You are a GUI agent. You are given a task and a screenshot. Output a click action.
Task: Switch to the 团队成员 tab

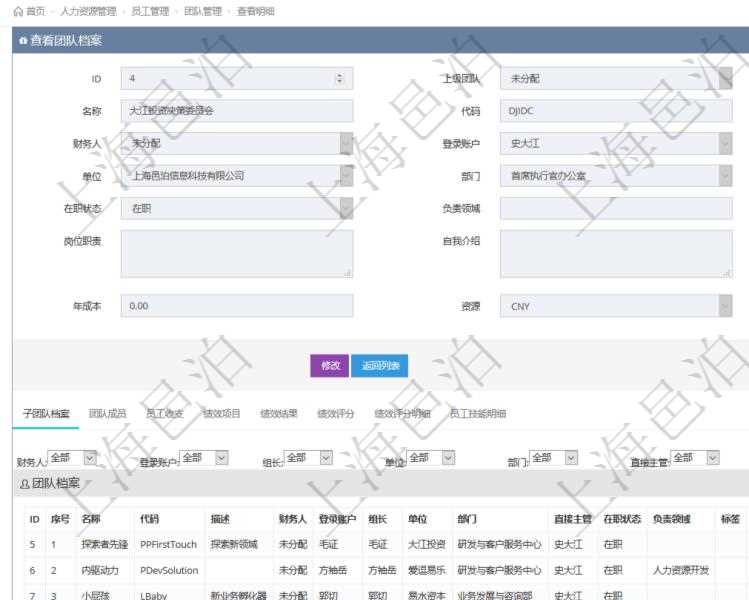coord(107,414)
